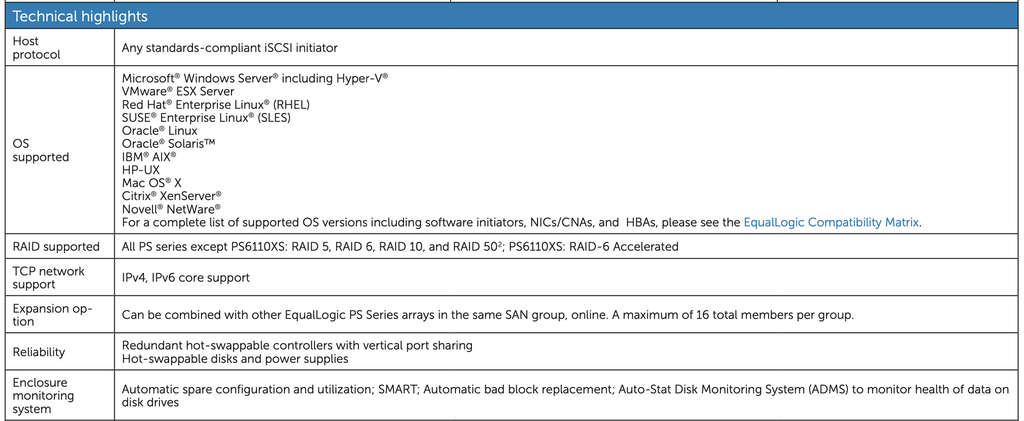The width and height of the screenshot is (1024, 421).
Task: Click 'Any standards-compliant iSCSI initiator' text
Action: click(x=230, y=48)
